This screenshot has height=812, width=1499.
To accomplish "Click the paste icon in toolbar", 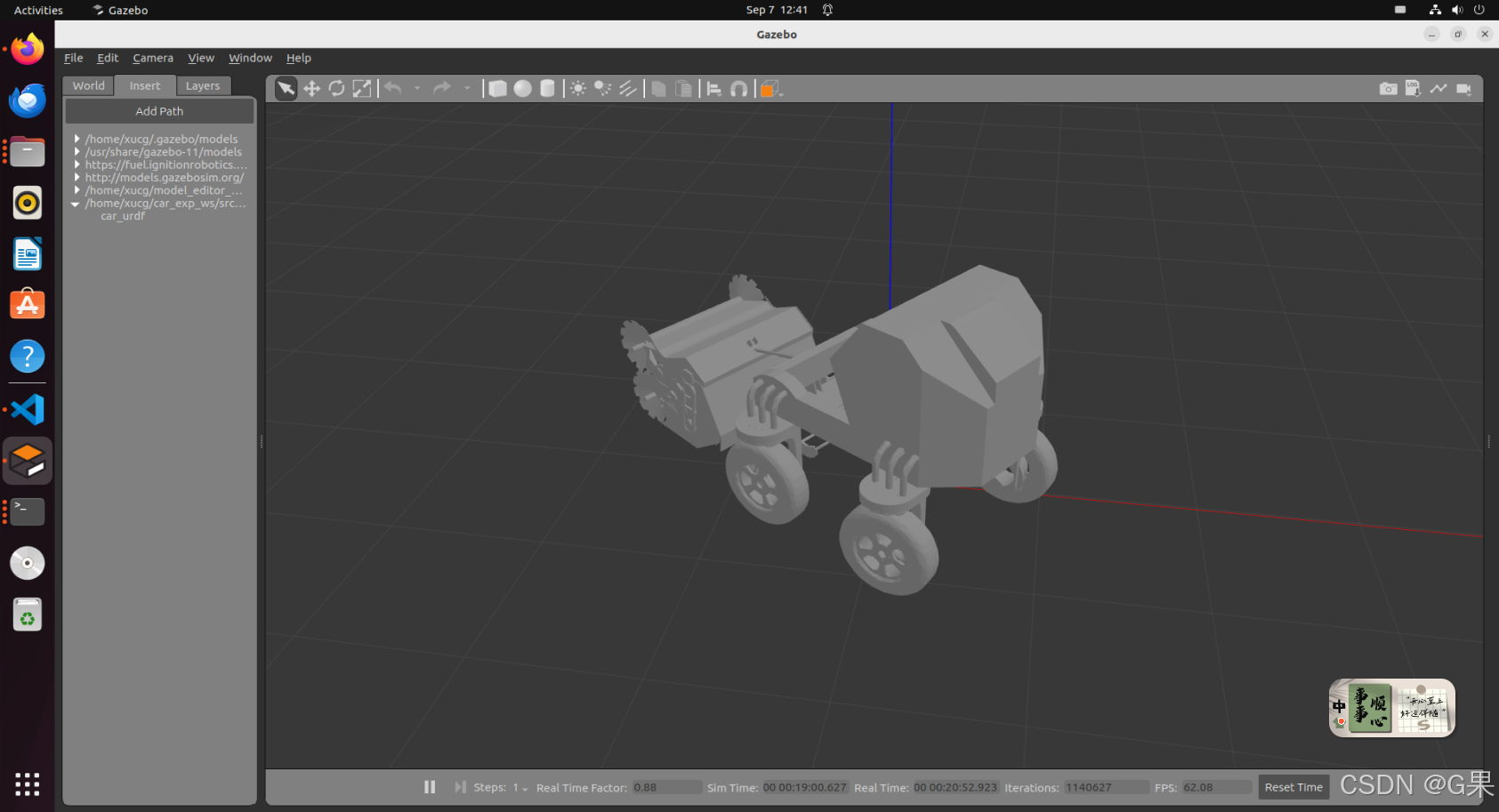I will [x=684, y=88].
